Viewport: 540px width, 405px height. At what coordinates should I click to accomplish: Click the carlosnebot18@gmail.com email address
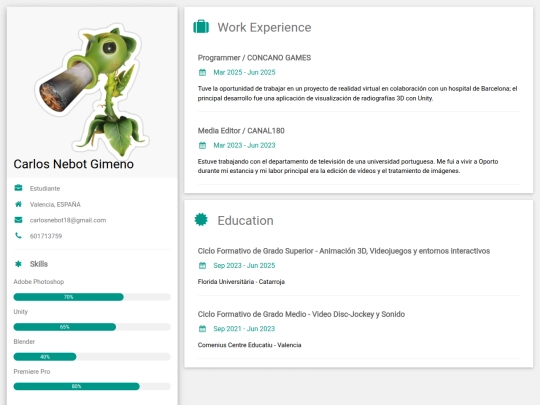pos(68,220)
